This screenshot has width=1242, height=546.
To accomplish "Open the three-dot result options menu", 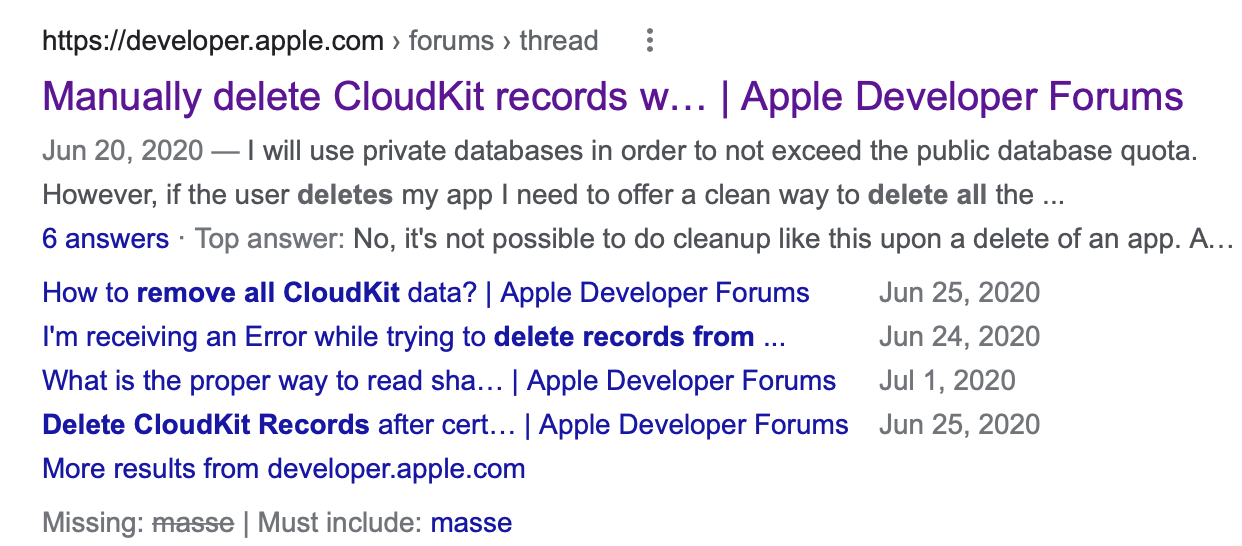I will (650, 41).
